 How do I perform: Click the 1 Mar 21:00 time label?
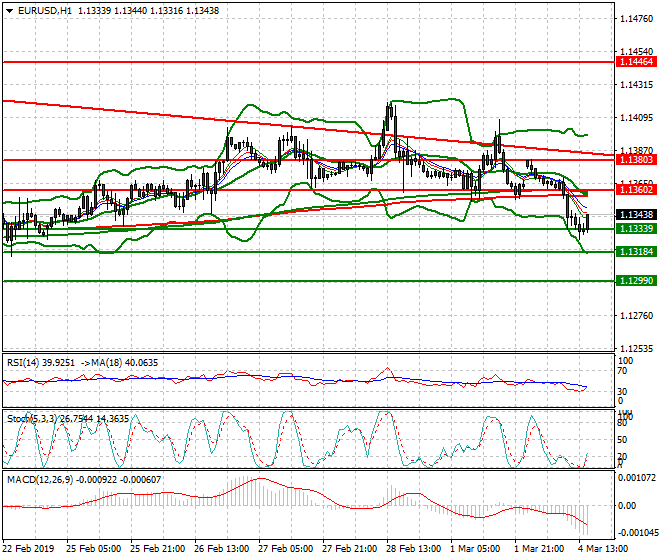click(x=539, y=549)
